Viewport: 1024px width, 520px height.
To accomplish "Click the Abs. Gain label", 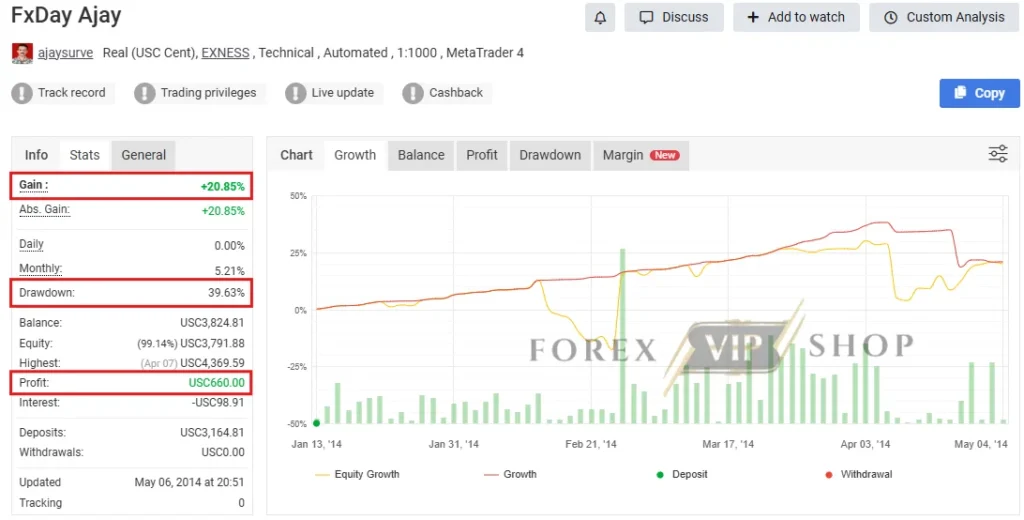I will [x=44, y=210].
